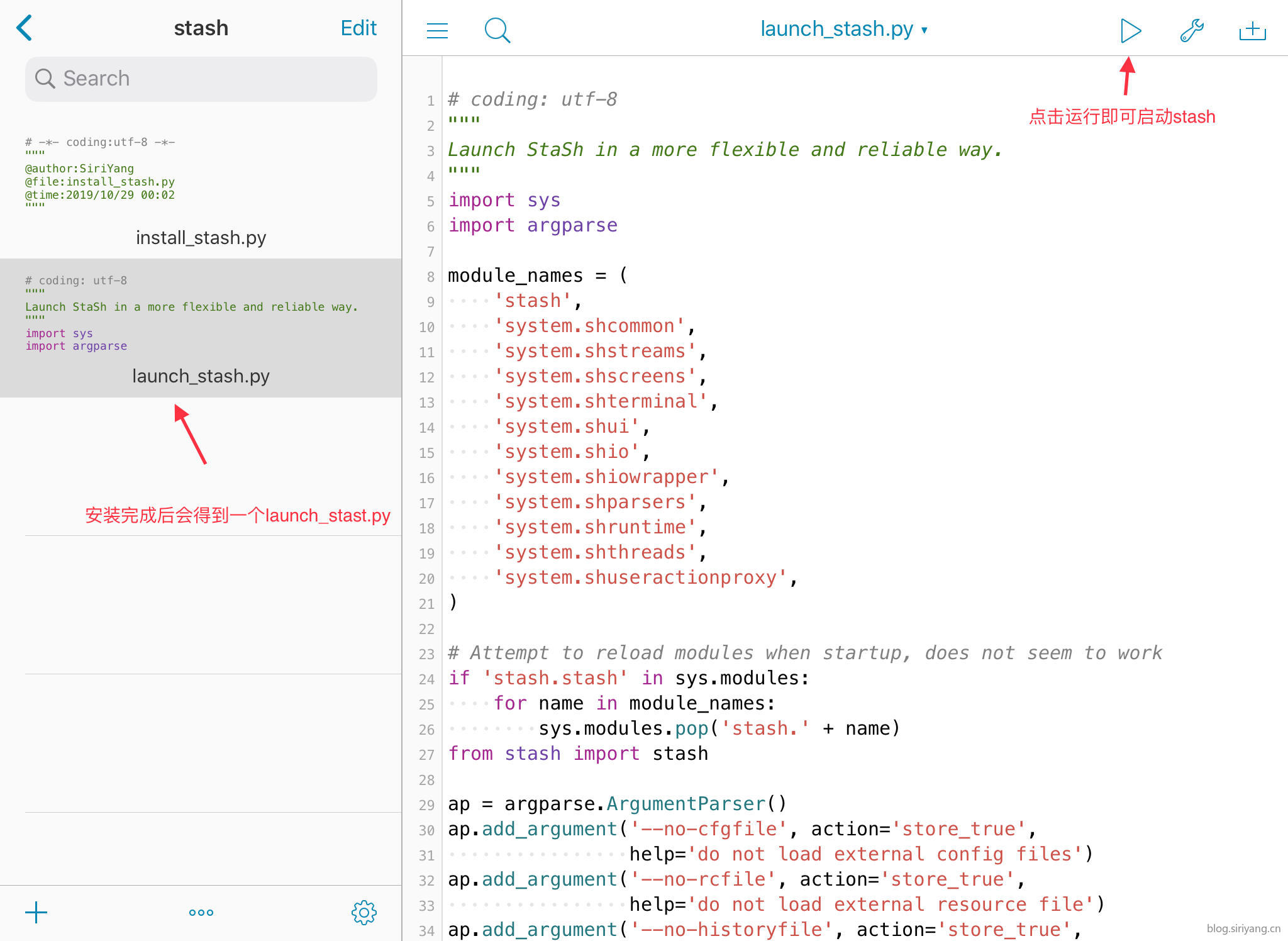Add a new file with plus icon

[x=36, y=912]
